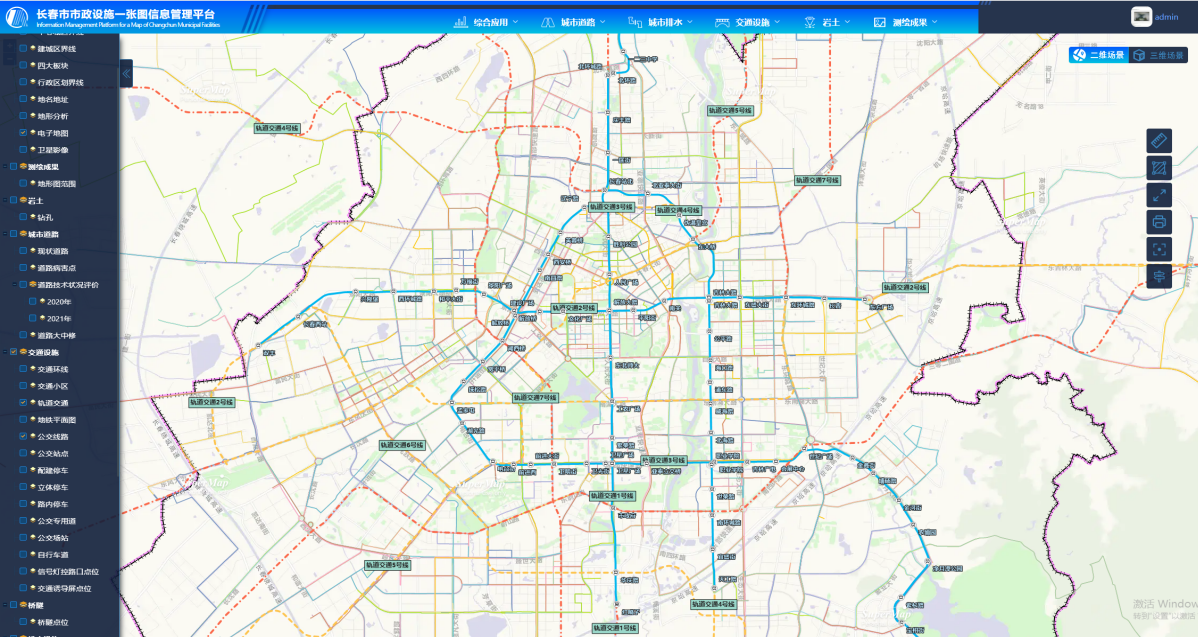Click the print map icon
Viewport: 1198px width, 637px height.
pyautogui.click(x=1159, y=222)
